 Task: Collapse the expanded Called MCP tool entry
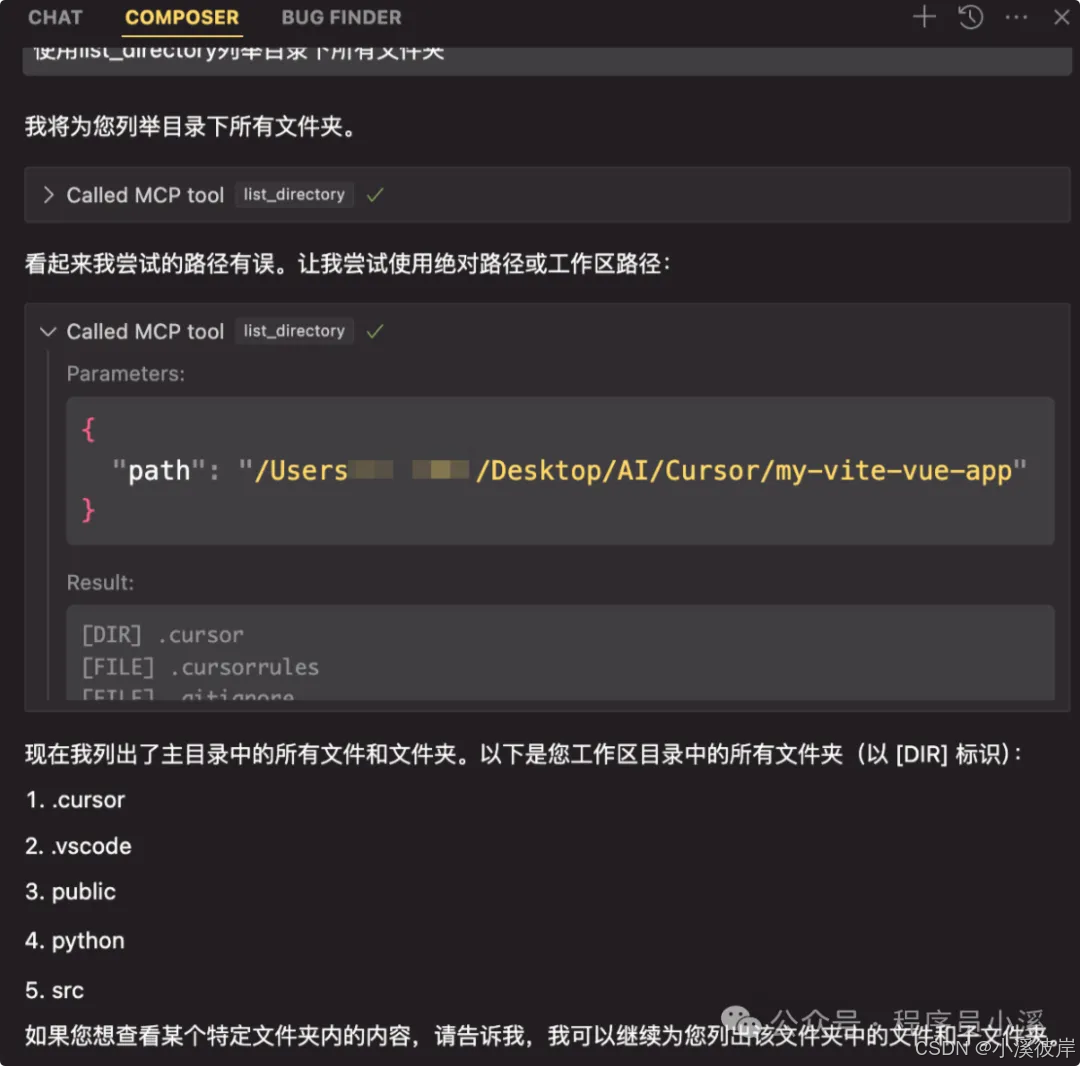(47, 331)
